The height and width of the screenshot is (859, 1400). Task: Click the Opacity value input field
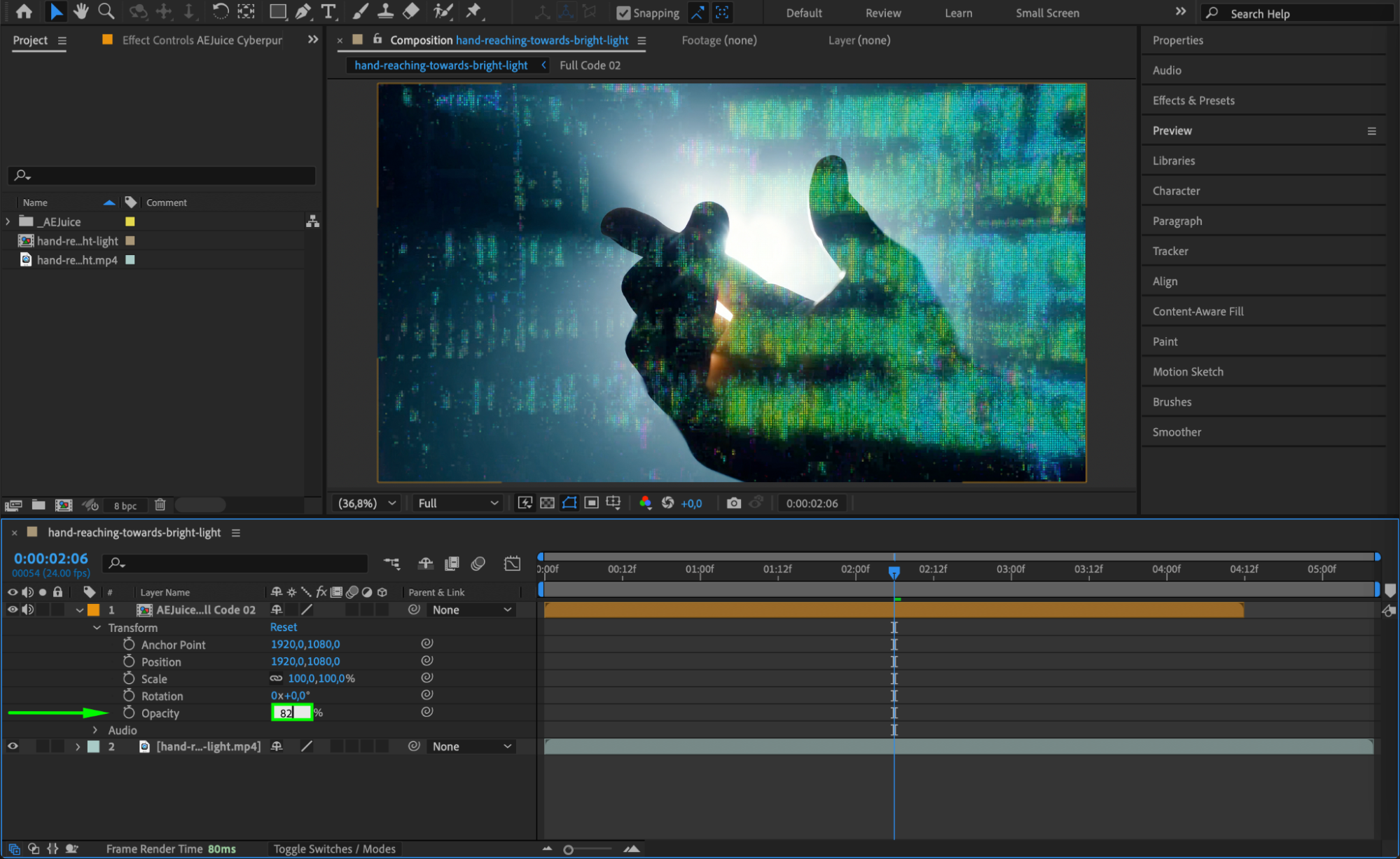(291, 713)
